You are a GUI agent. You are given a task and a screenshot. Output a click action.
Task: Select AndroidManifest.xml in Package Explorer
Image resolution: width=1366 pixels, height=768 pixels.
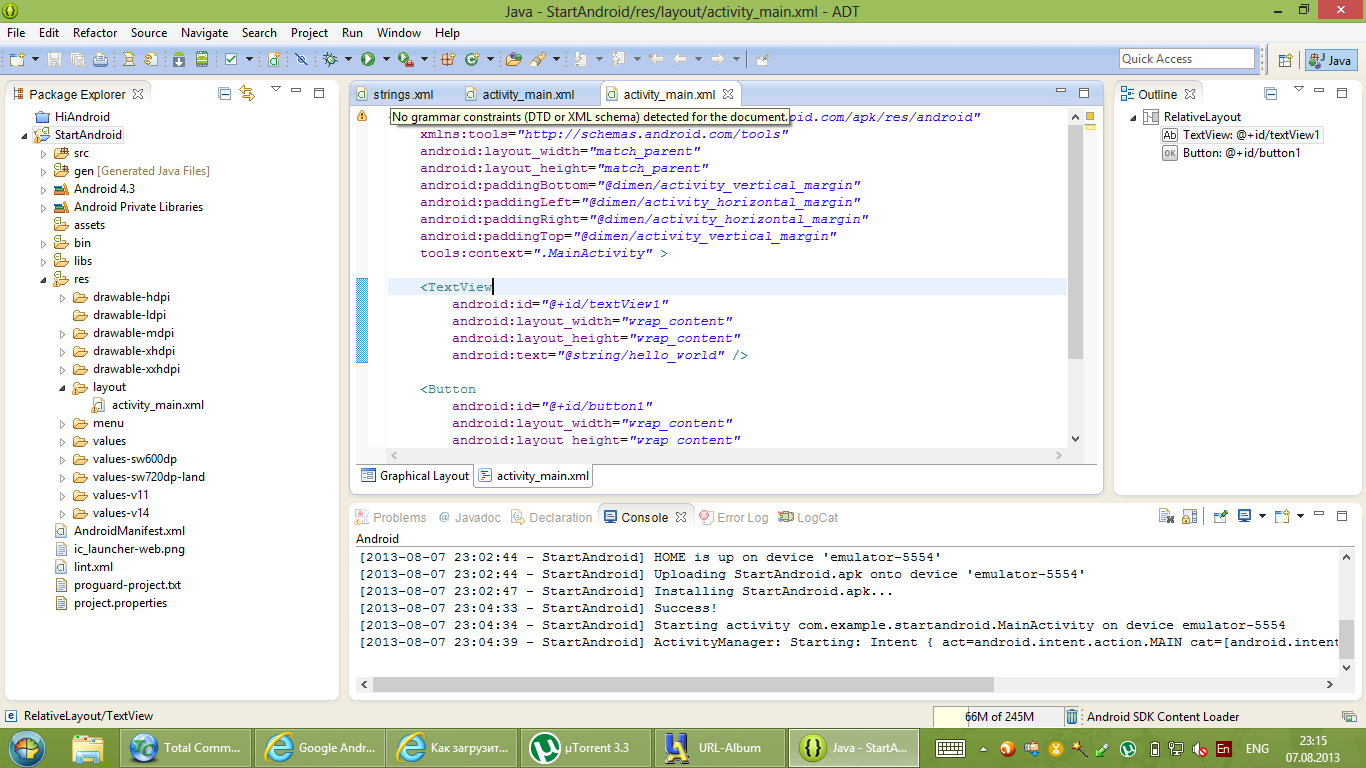coord(121,531)
